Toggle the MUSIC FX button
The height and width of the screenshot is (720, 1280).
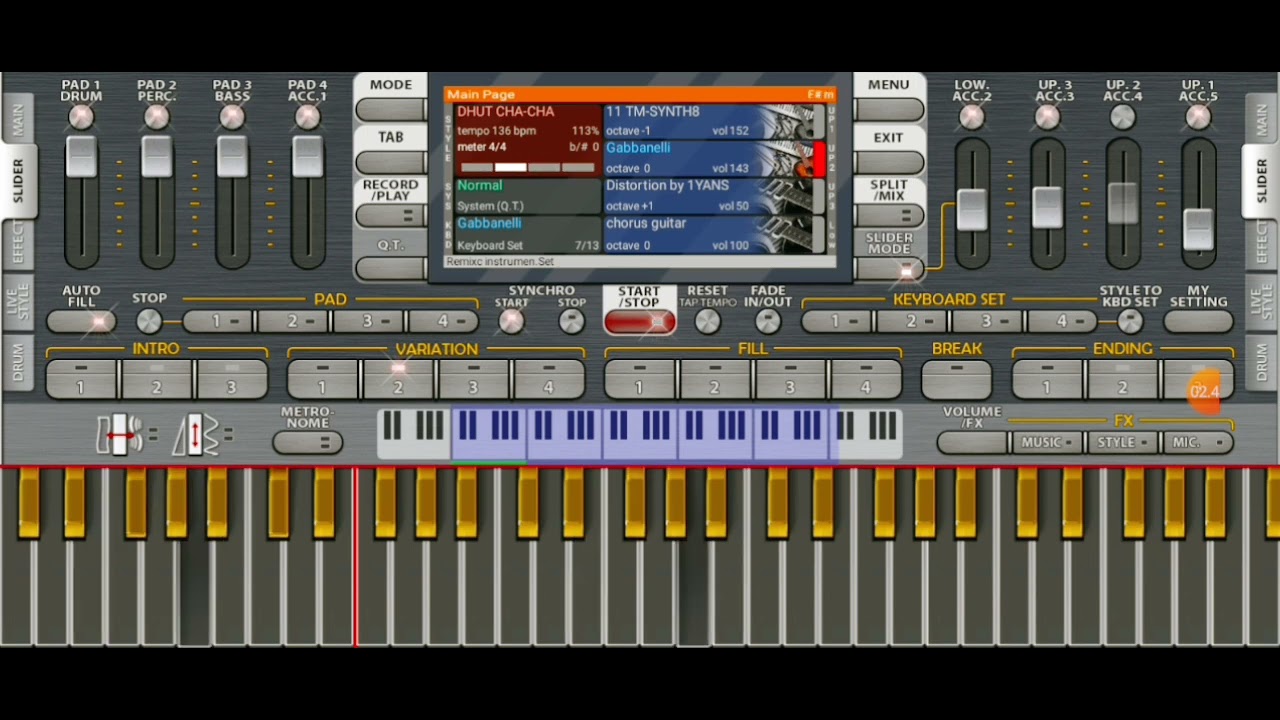coord(1047,442)
